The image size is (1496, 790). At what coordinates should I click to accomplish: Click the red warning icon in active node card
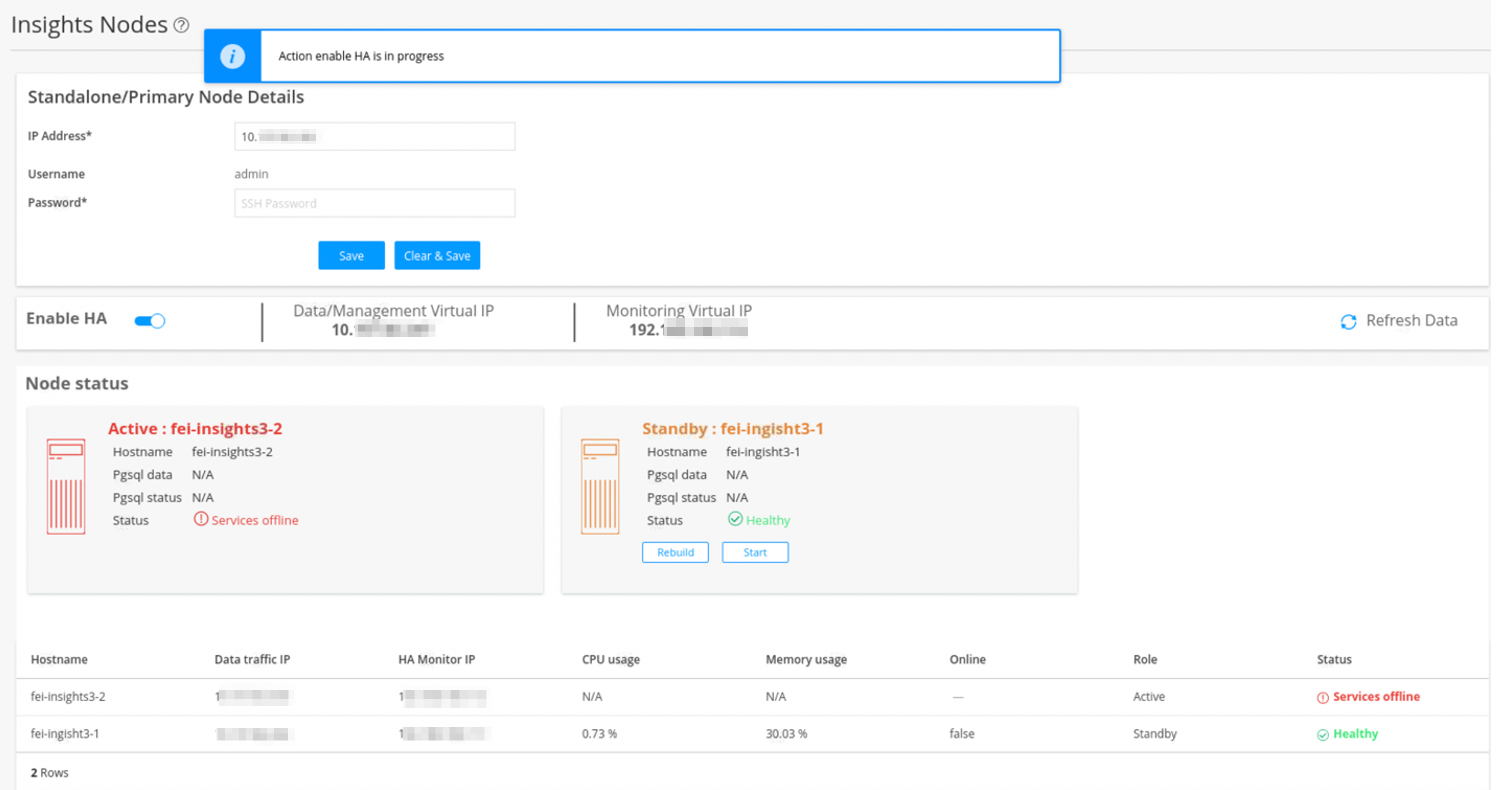[201, 520]
